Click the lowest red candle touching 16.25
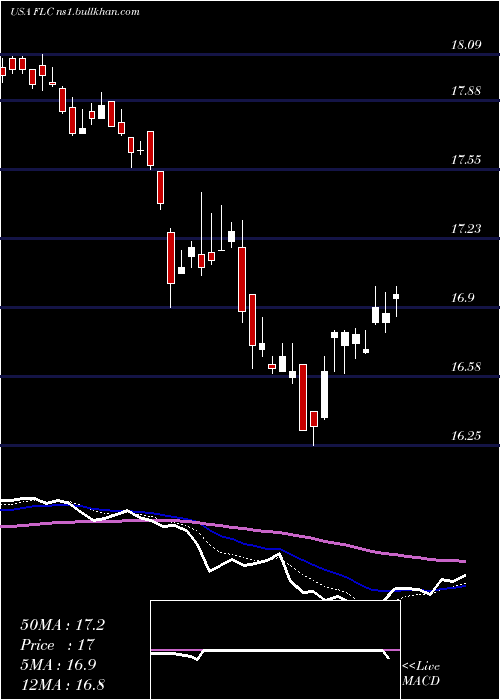Screen dimensions: 500x700 [314, 429]
